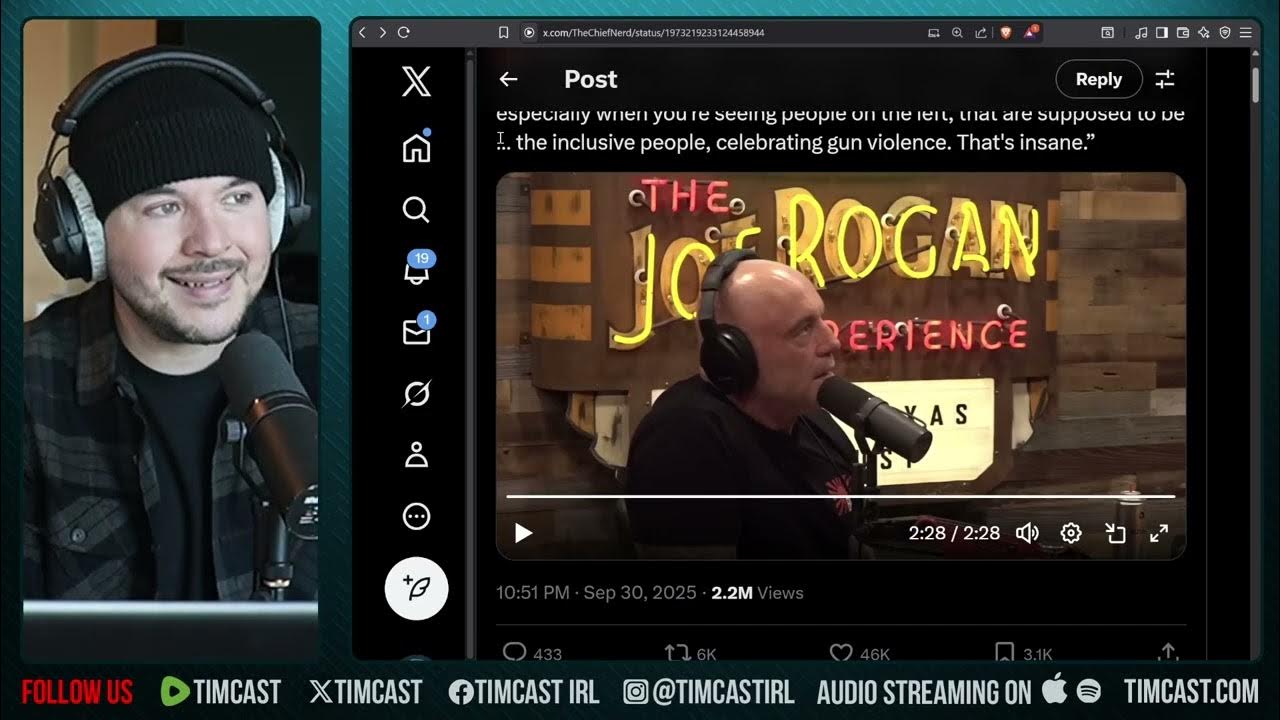
Task: Enable picture-in-picture for the video
Action: tap(1115, 533)
